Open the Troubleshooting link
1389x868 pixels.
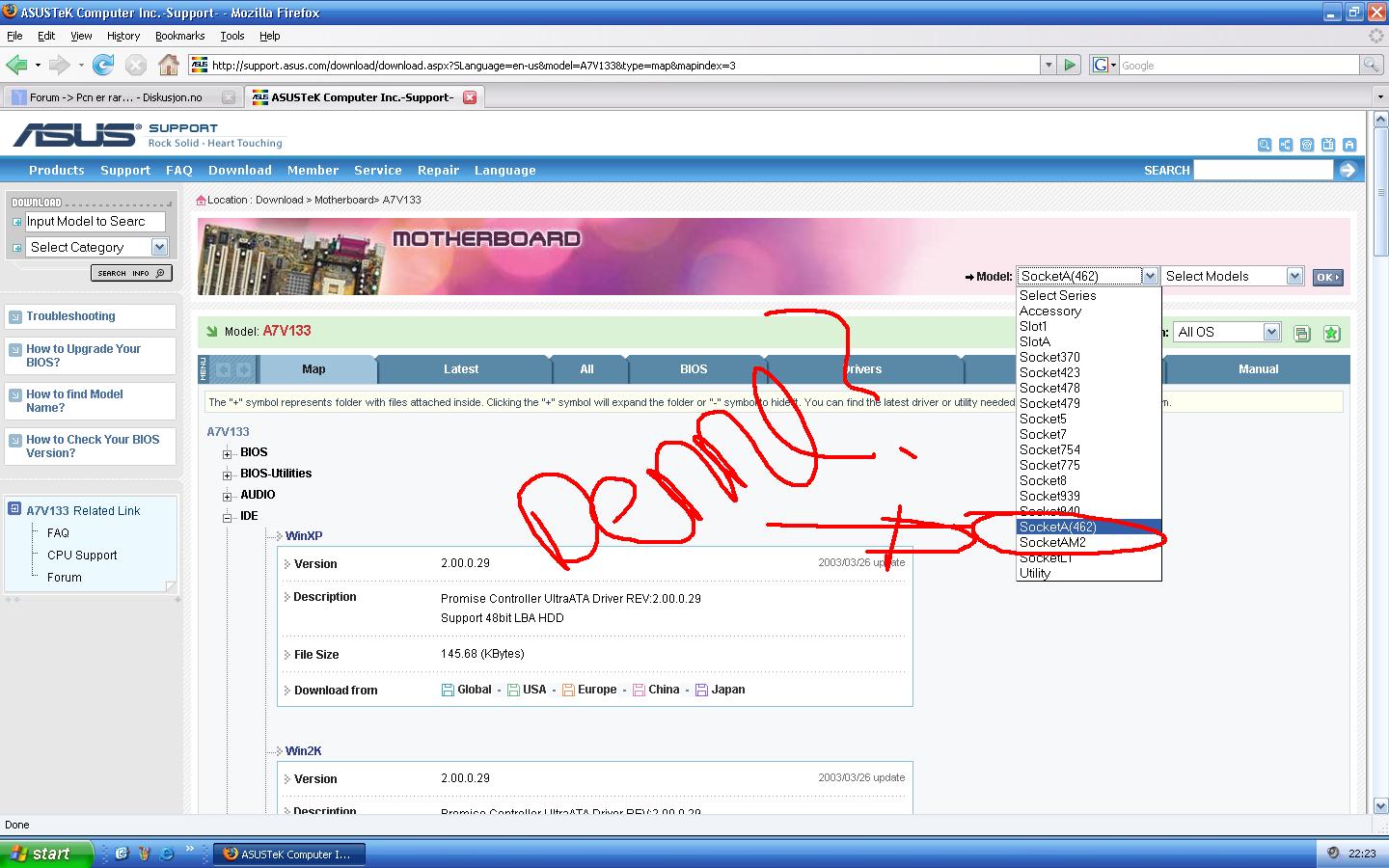point(70,316)
